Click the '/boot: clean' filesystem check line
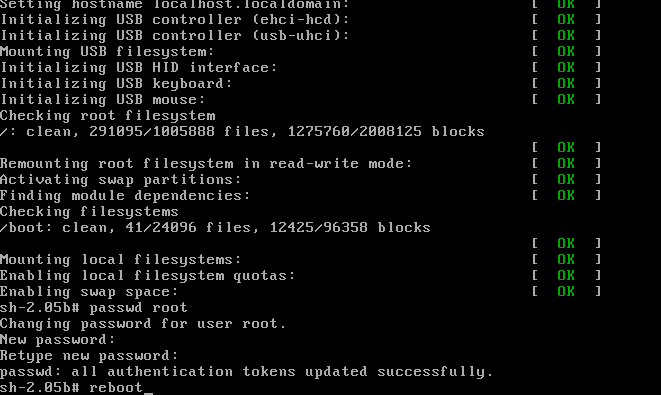 click(215, 228)
